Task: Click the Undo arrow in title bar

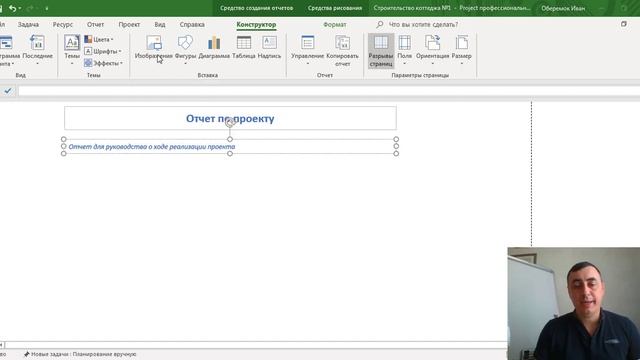Action: [x=13, y=8]
